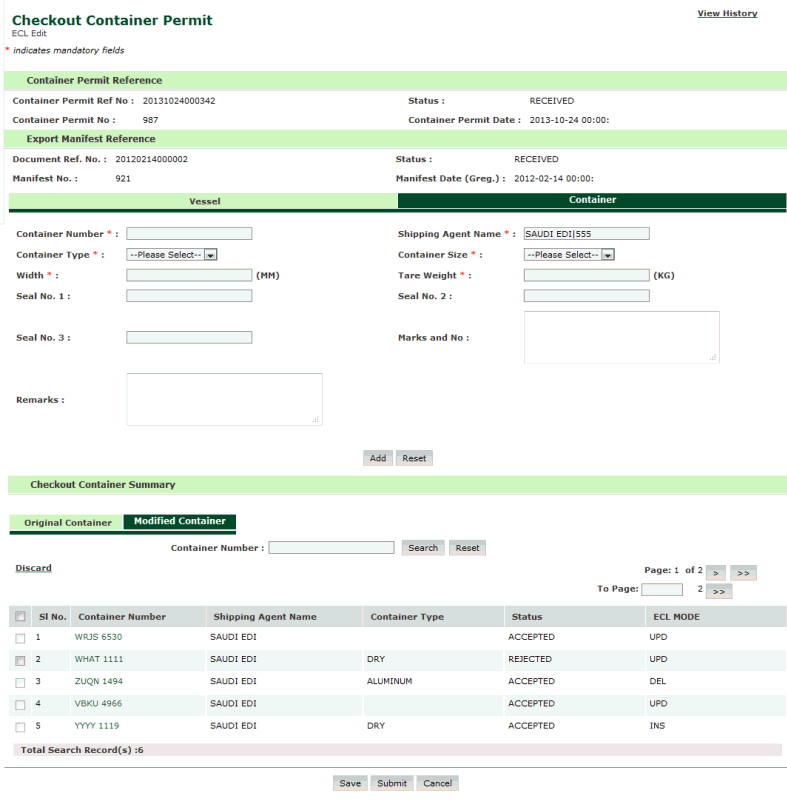Expand the Container Size dropdown
787x808 pixels.
click(569, 255)
